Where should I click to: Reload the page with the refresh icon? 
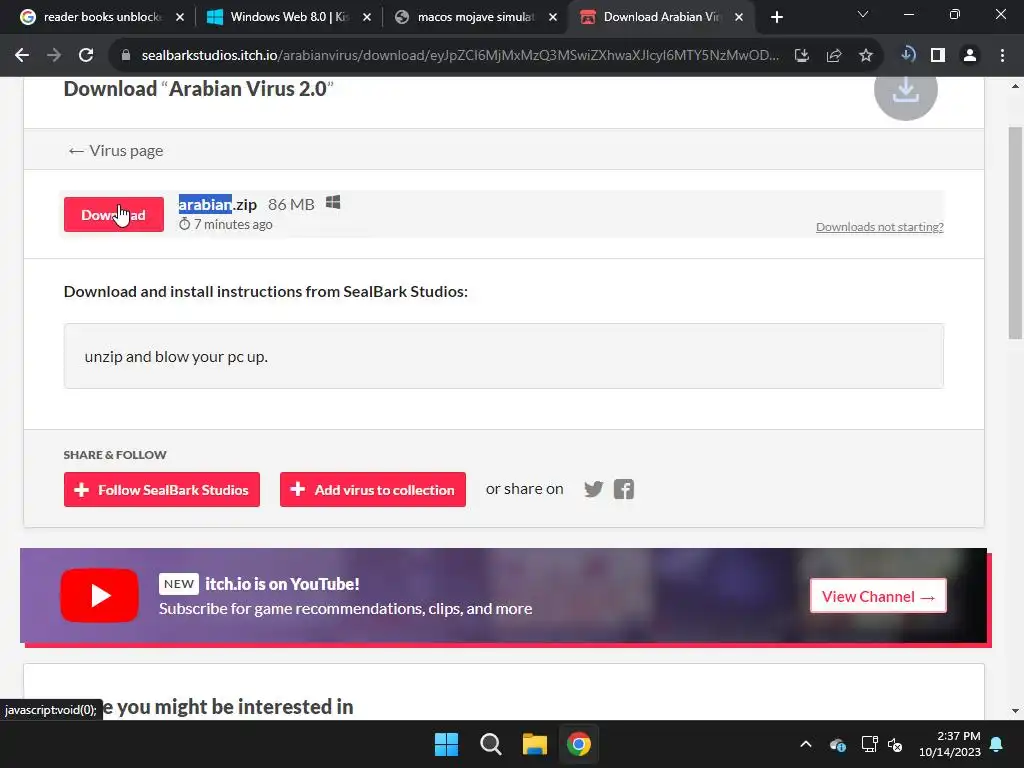86,56
